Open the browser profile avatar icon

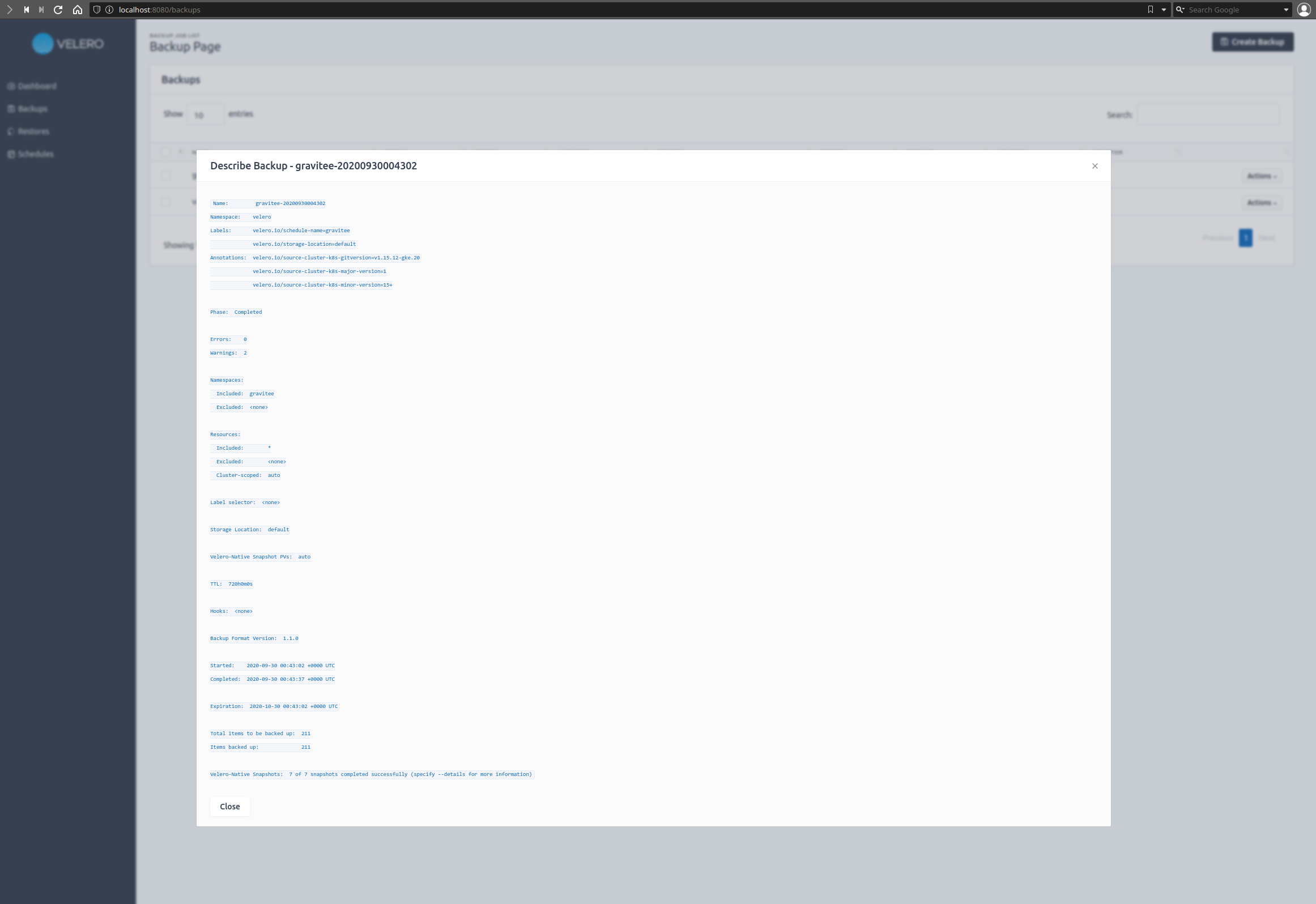[1304, 10]
